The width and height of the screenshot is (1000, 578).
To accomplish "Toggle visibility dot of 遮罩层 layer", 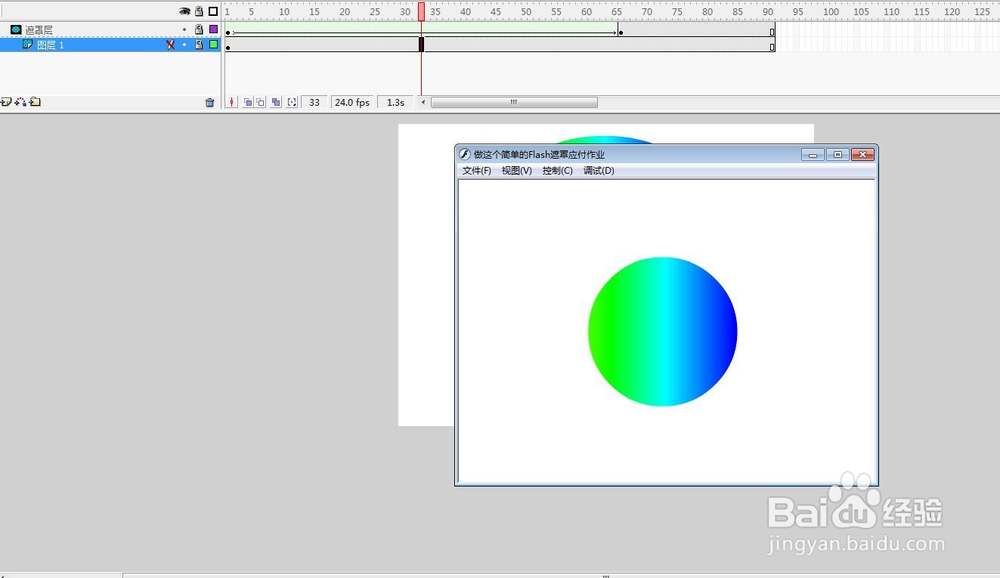I will click(x=184, y=29).
